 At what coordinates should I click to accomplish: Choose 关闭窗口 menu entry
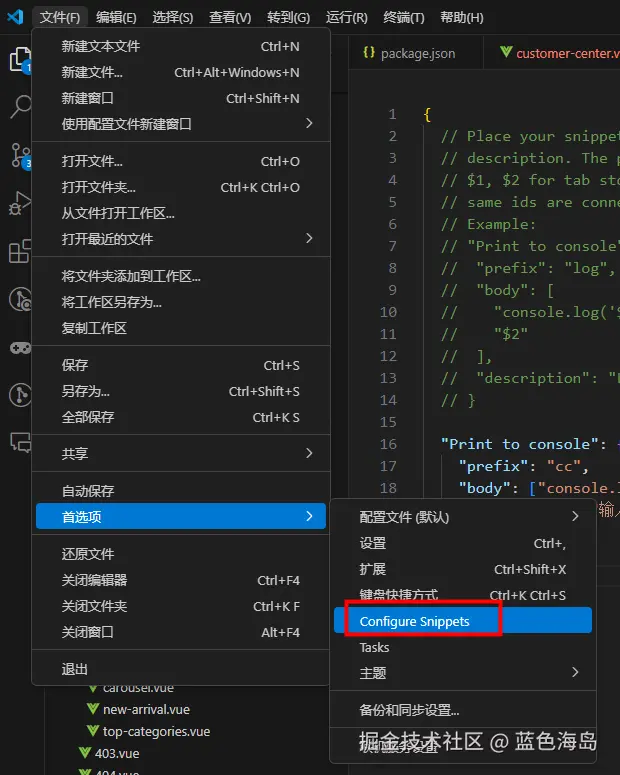click(181, 632)
